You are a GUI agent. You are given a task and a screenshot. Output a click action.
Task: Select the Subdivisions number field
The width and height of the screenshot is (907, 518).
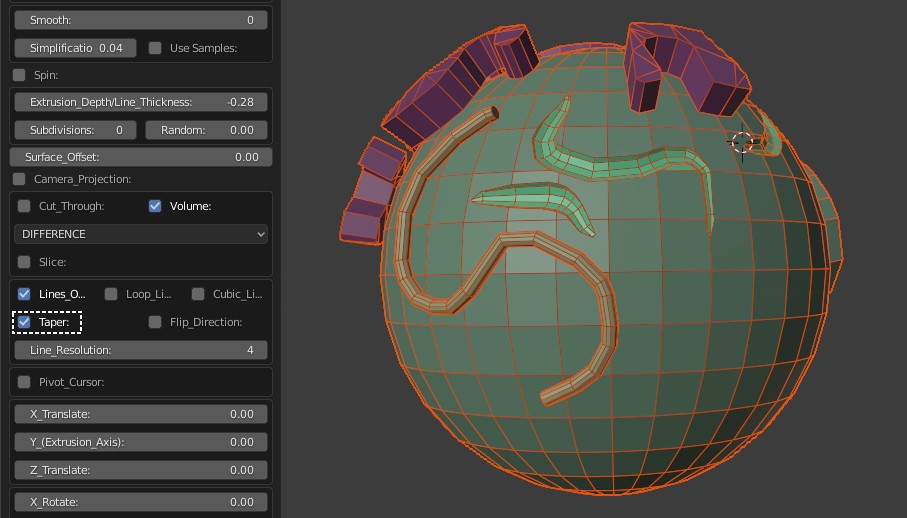tap(76, 130)
